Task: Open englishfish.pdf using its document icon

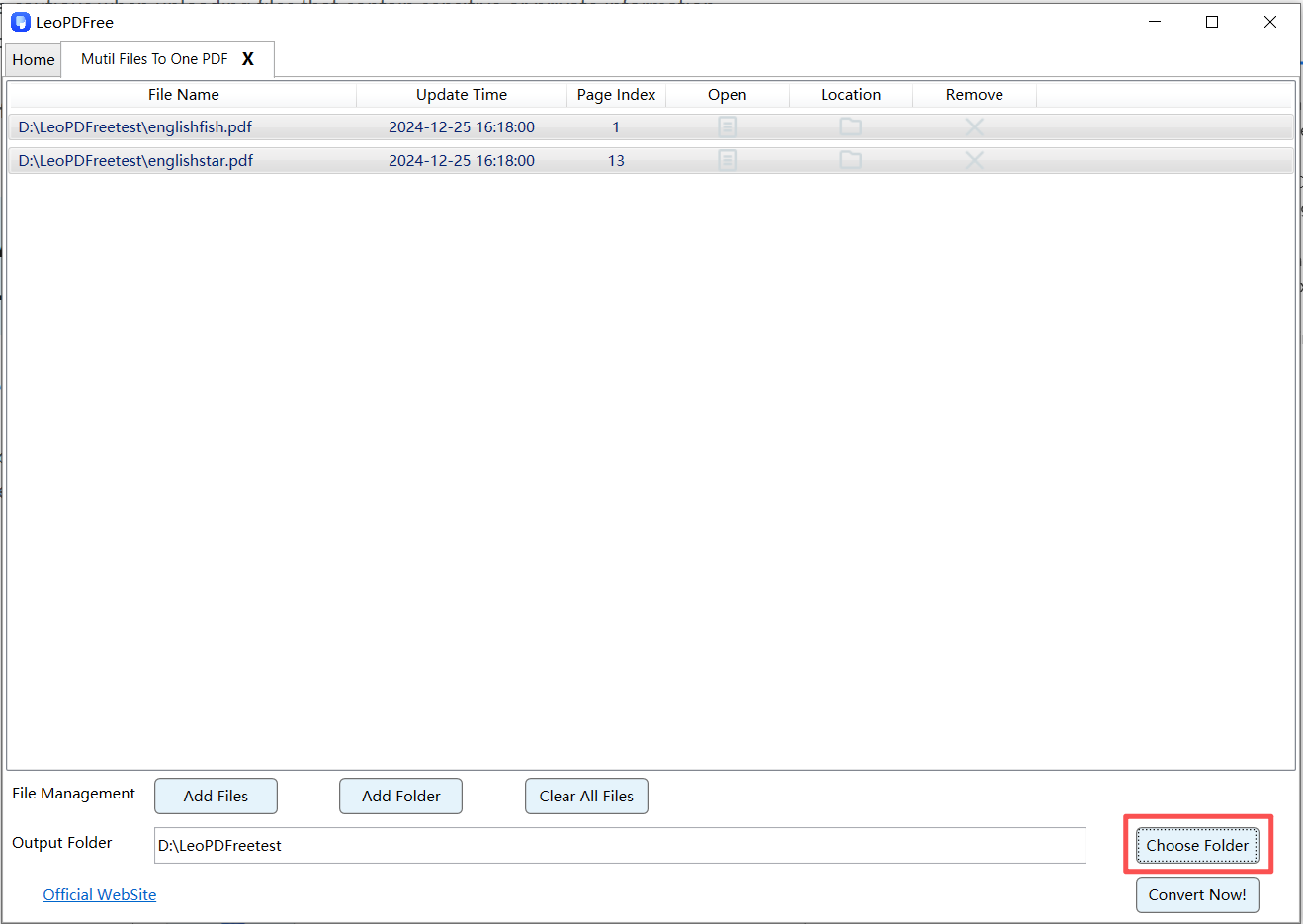Action: (x=727, y=126)
